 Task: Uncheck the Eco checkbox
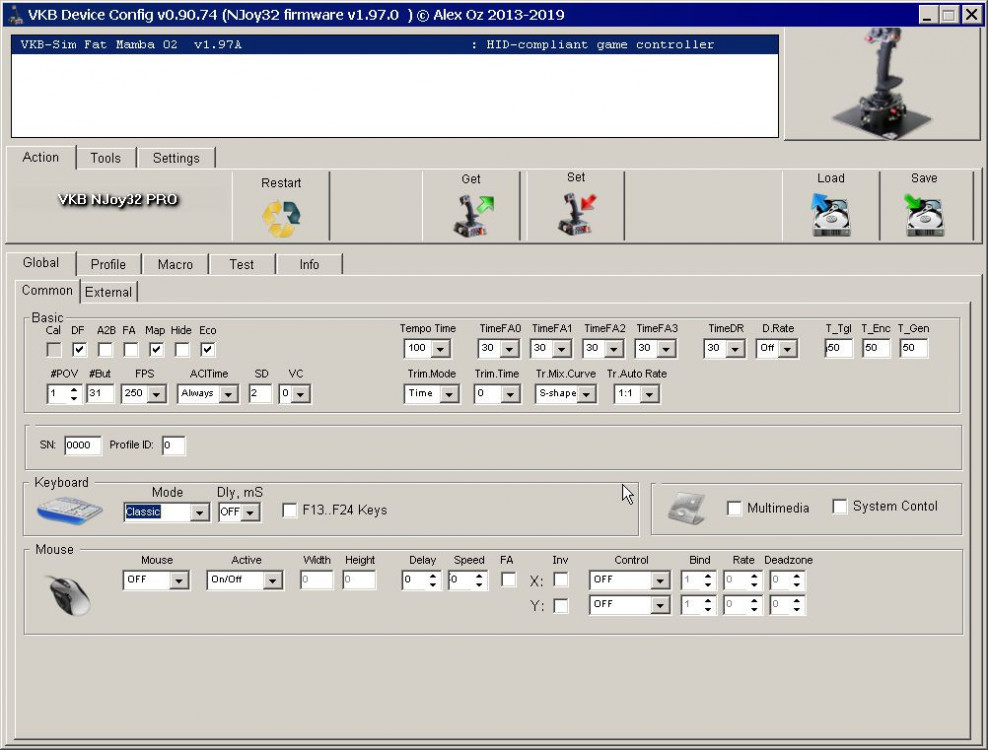[x=207, y=350]
